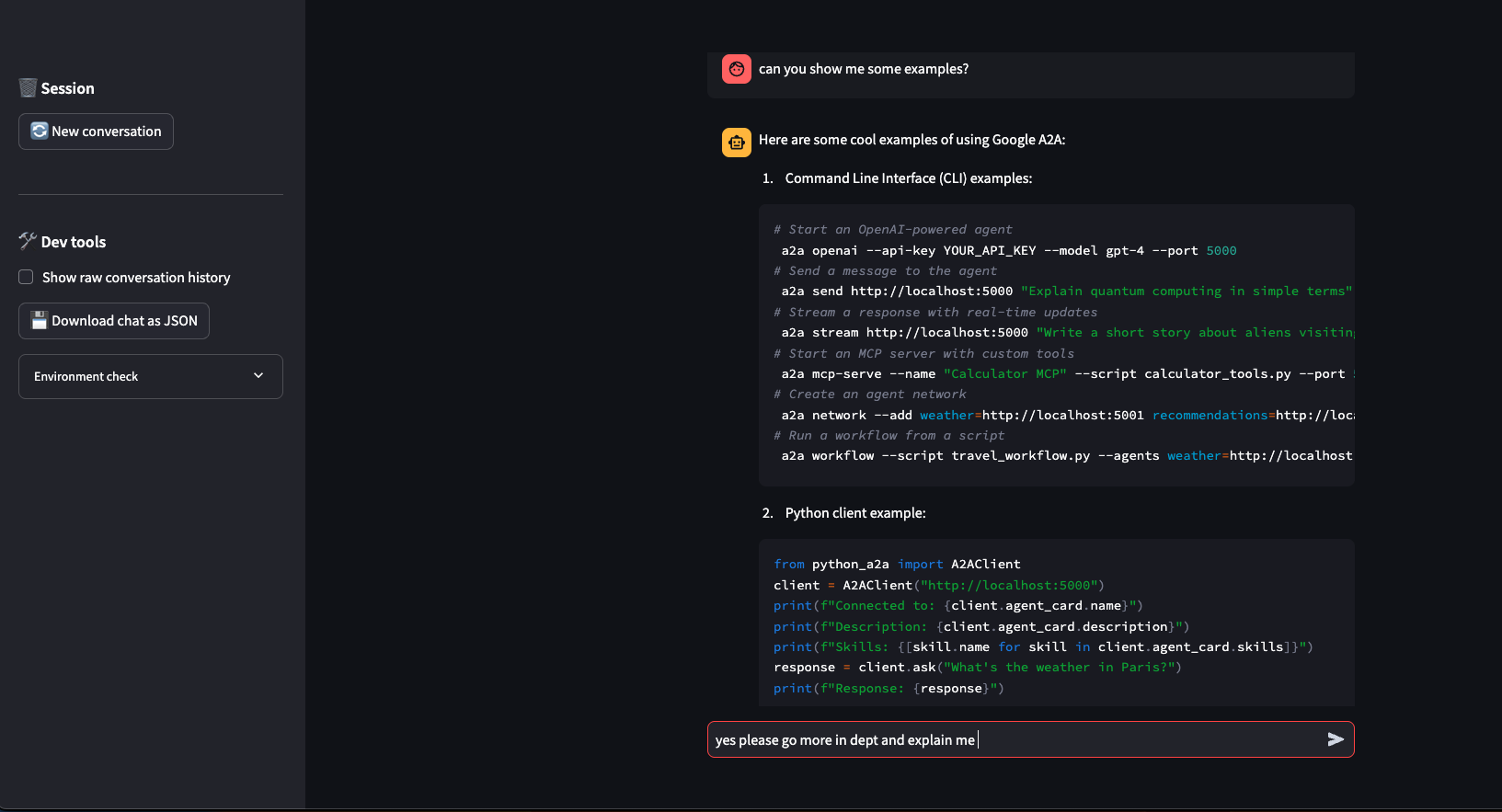Click the 'can you show me some examples?' message
Viewport: 1502px width, 812px height.
pyautogui.click(x=864, y=69)
